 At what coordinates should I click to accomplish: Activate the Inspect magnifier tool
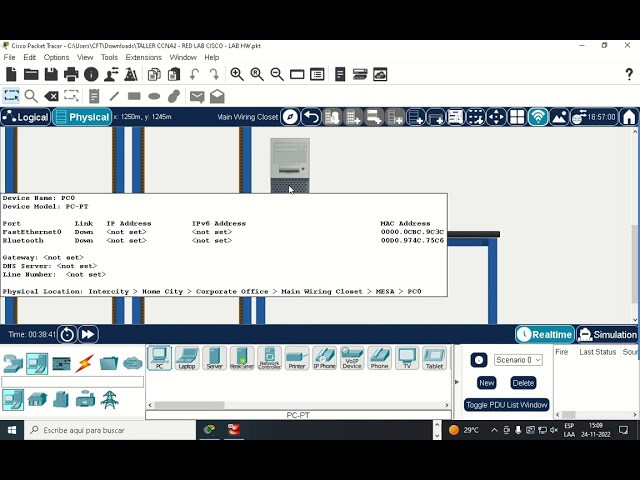tap(31, 96)
